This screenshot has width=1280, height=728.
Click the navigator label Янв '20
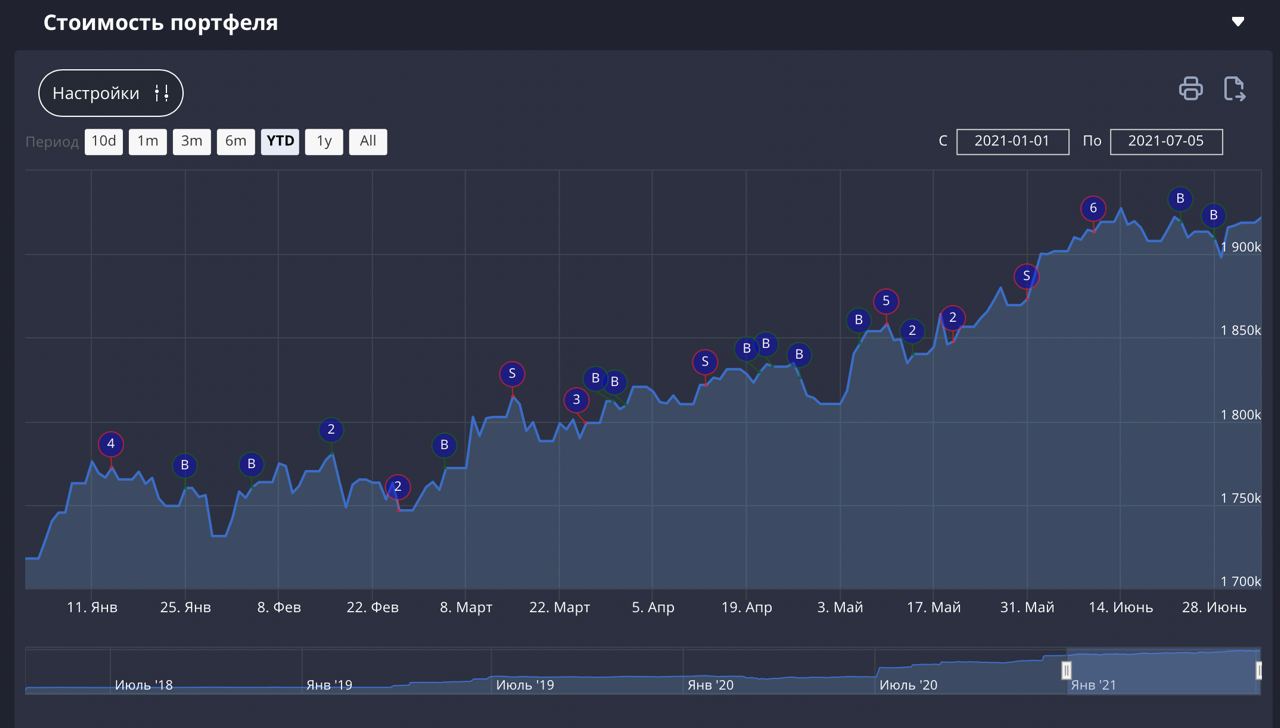pyautogui.click(x=711, y=685)
